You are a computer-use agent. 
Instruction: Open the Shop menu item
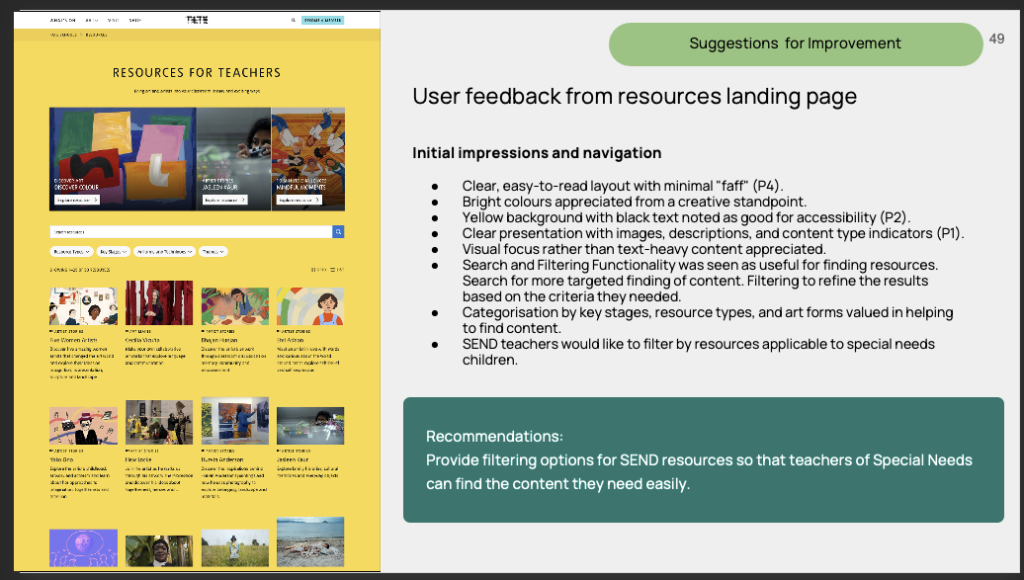tap(135, 19)
